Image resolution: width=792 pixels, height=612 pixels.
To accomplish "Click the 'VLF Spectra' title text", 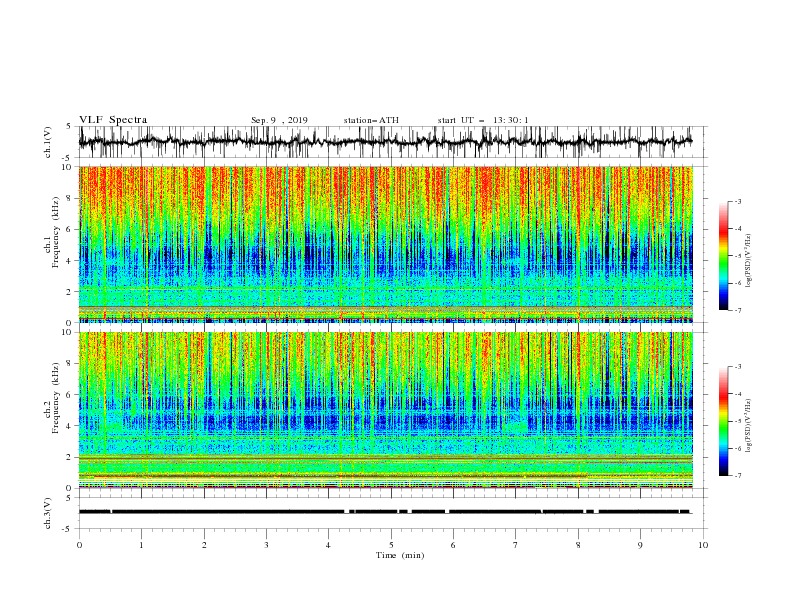I will click(x=113, y=120).
